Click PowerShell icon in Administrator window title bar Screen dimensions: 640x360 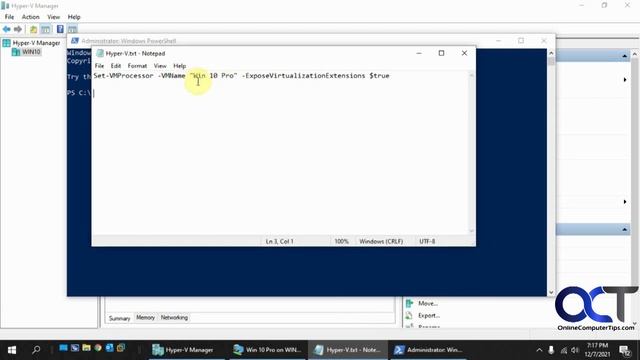click(75, 41)
